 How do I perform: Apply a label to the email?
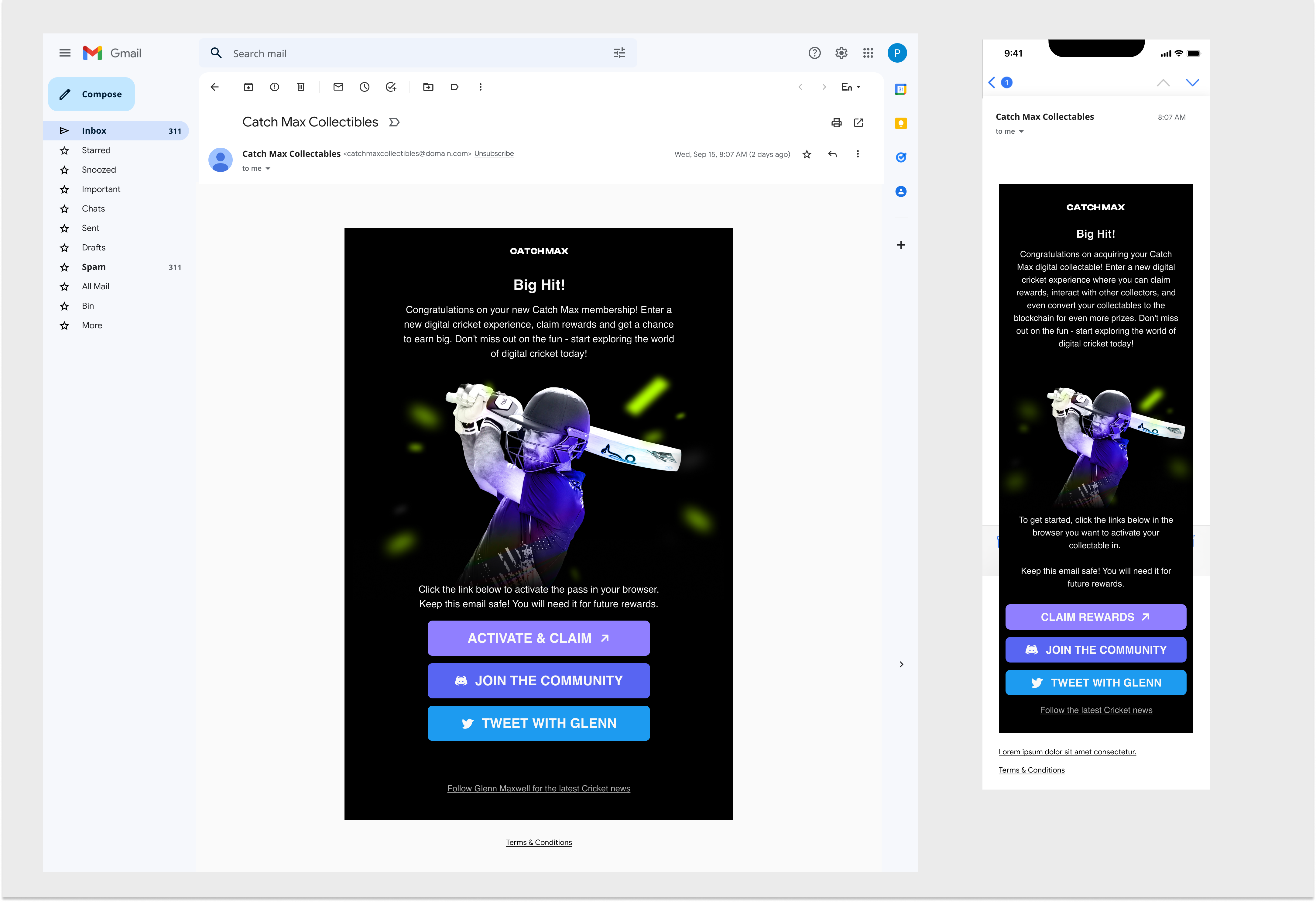pos(454,87)
